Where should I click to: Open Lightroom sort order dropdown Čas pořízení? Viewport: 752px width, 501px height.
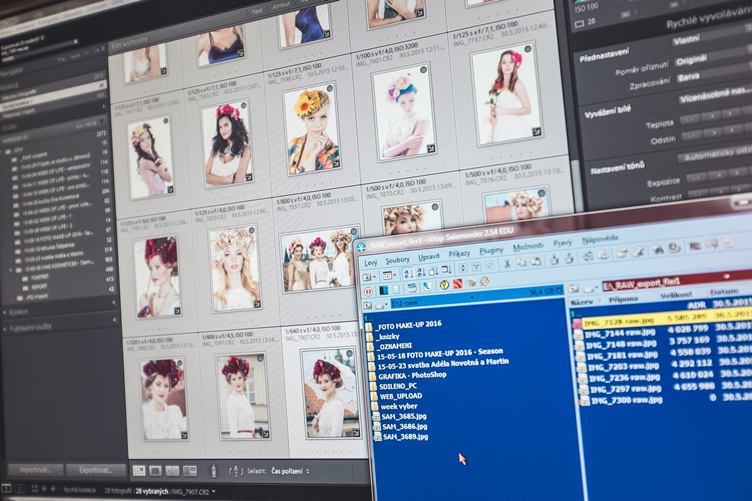coord(290,471)
